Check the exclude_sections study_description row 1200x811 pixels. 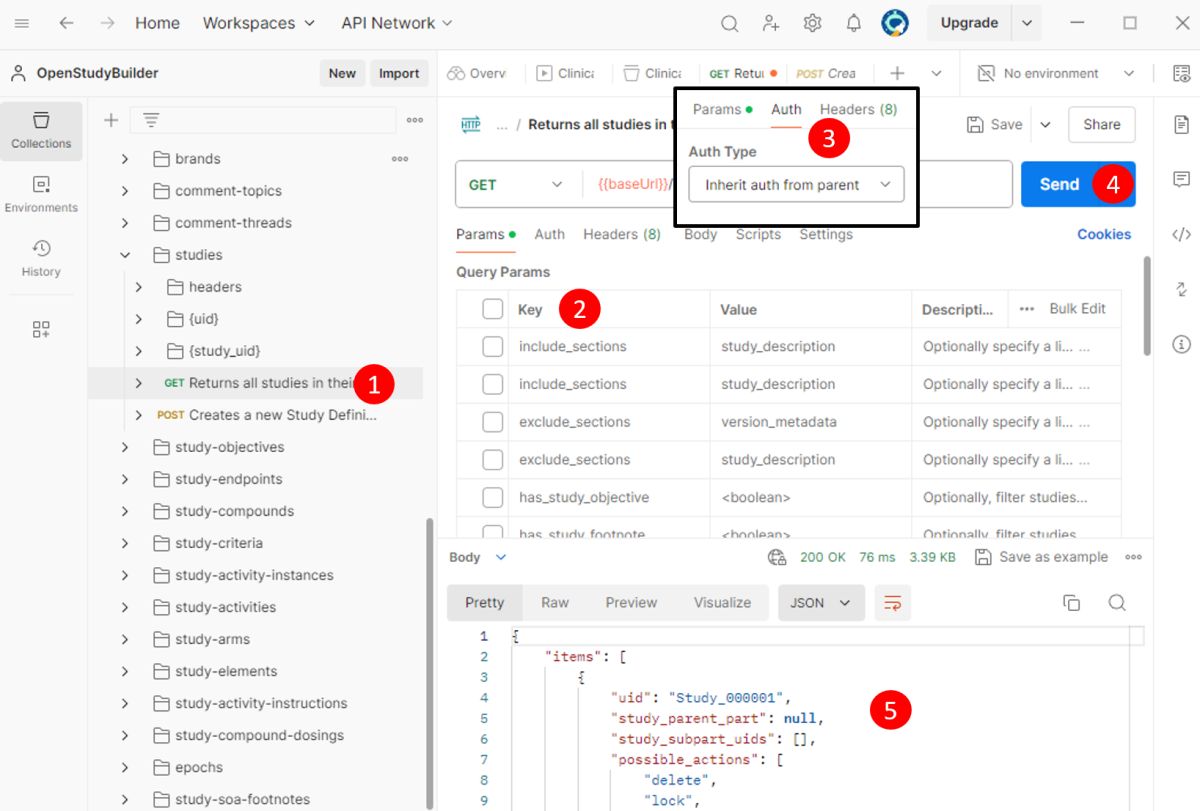(x=492, y=460)
